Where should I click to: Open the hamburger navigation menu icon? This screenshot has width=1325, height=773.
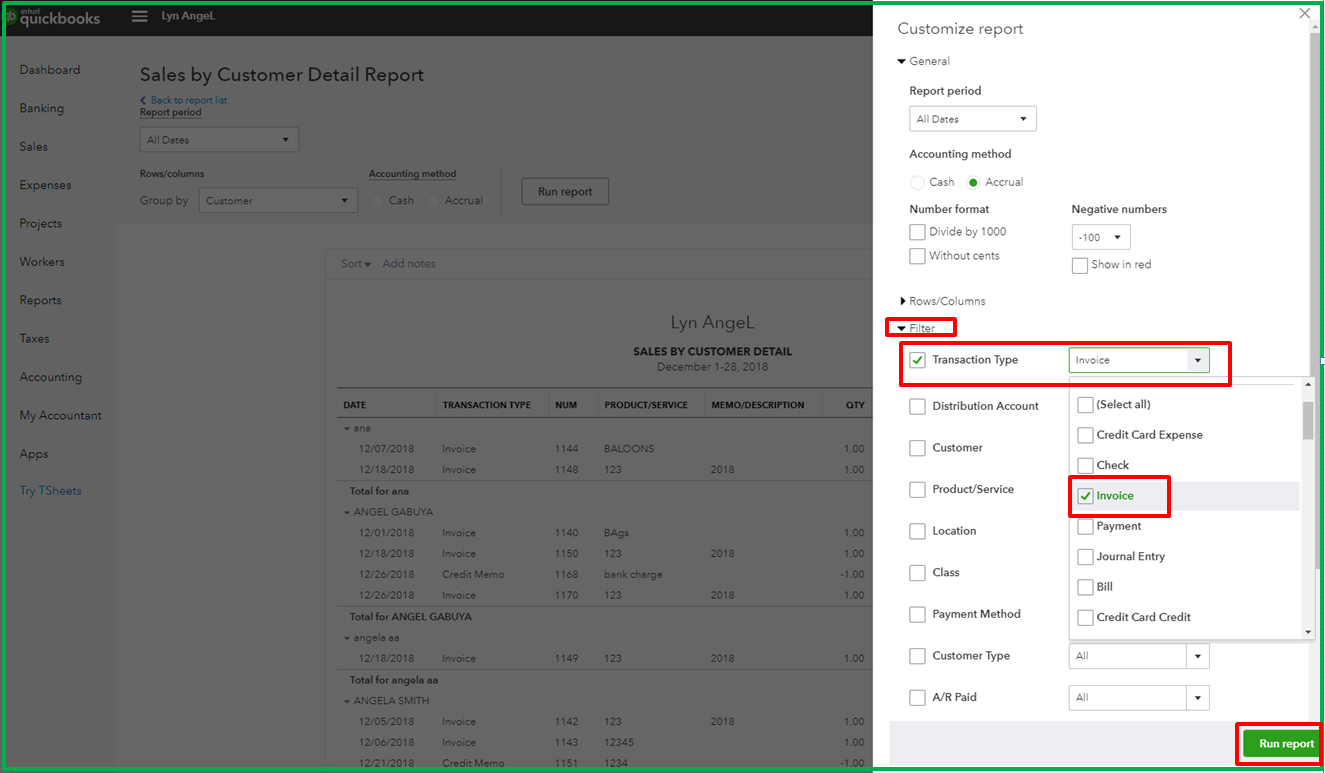click(x=139, y=17)
